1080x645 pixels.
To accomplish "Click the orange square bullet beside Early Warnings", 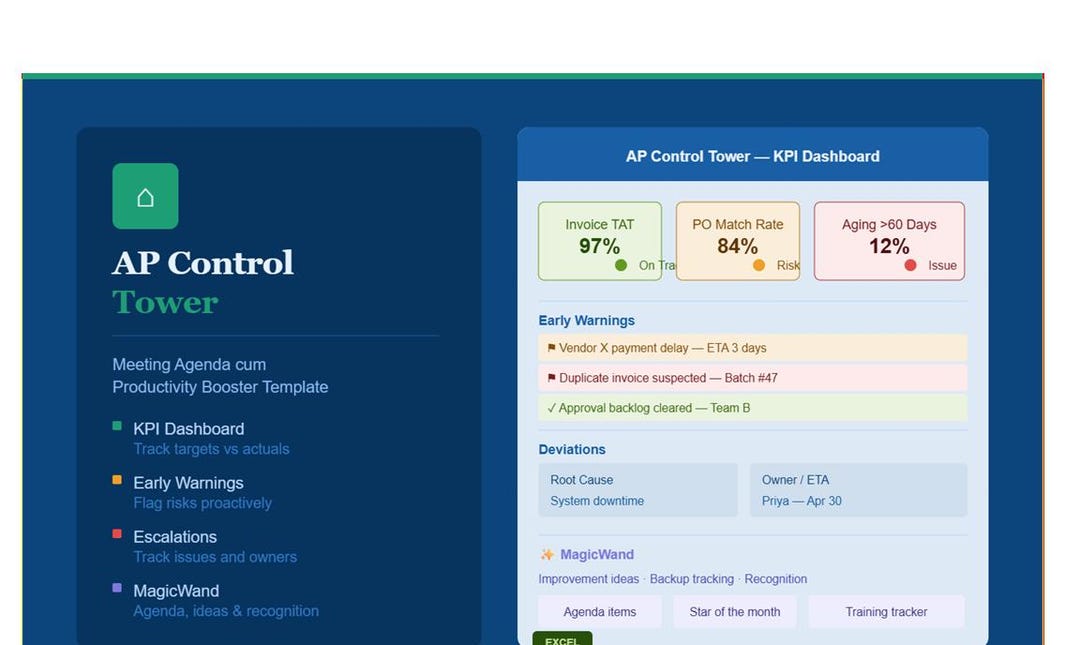I will pyautogui.click(x=117, y=480).
